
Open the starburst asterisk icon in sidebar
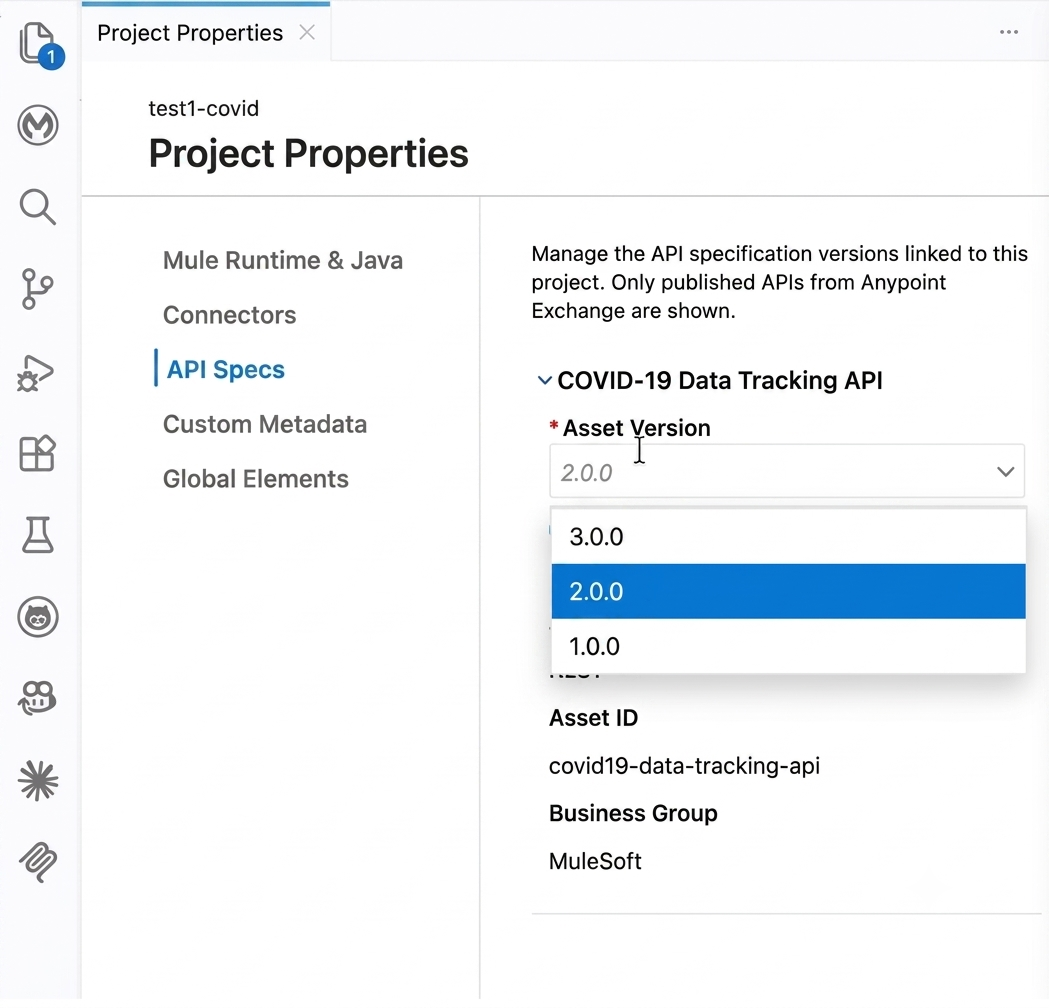pyautogui.click(x=38, y=781)
